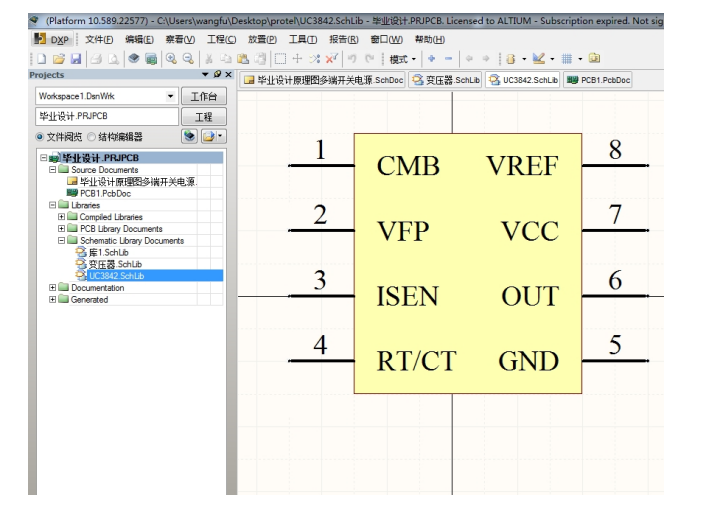The width and height of the screenshot is (704, 507).
Task: Open the 窗口(W) menu
Action: click(x=386, y=40)
